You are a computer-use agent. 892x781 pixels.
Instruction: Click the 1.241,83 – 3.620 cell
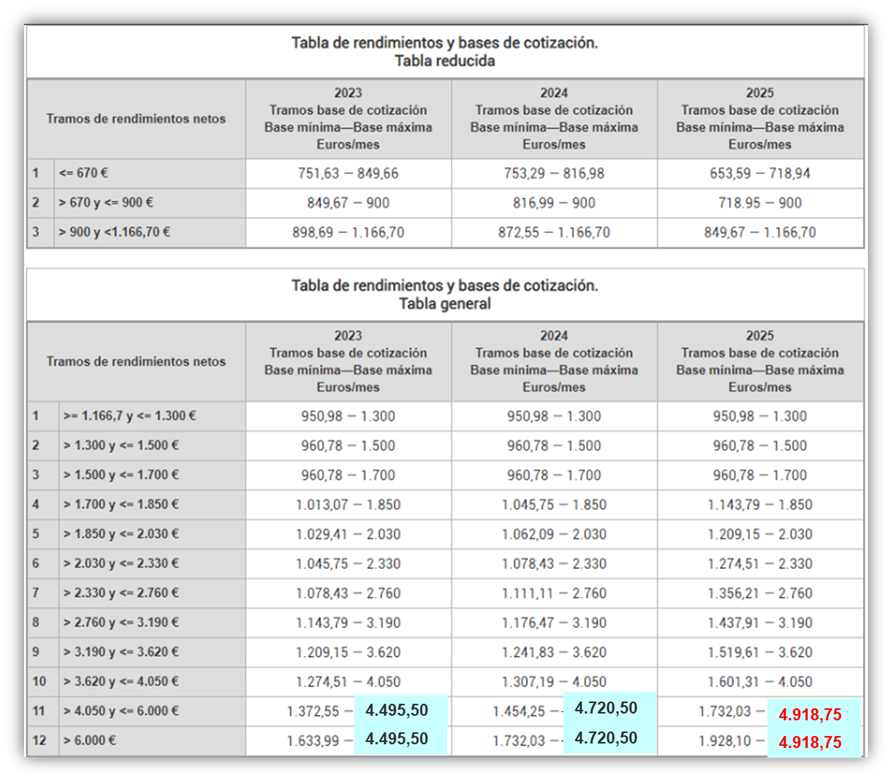click(x=554, y=652)
